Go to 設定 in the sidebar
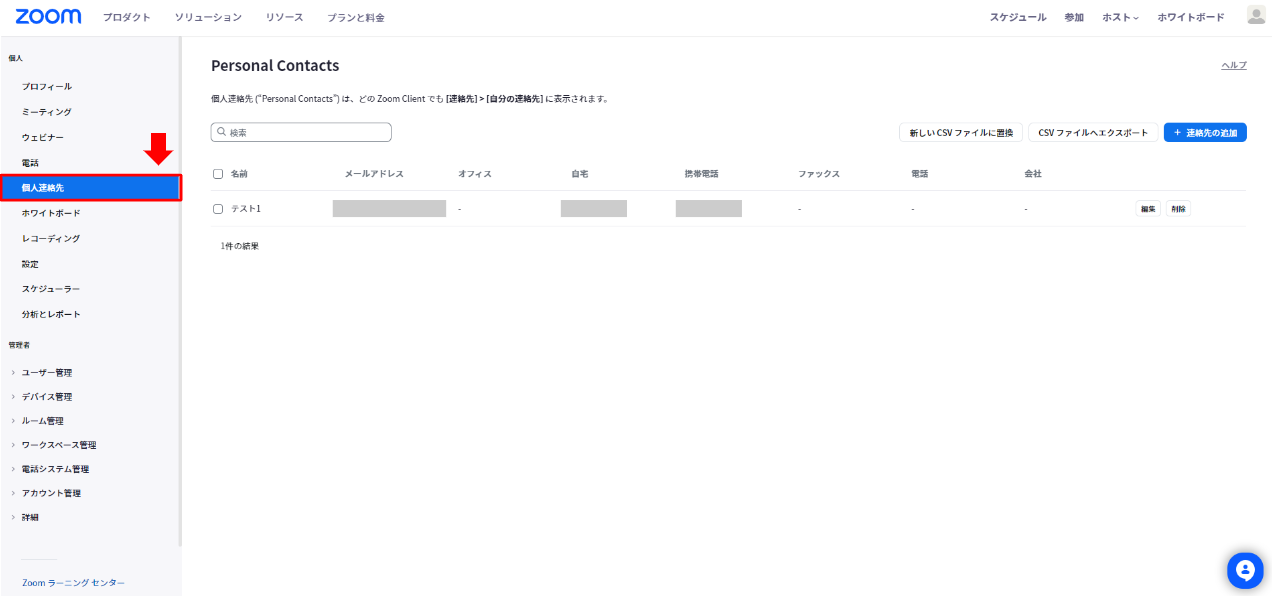The image size is (1272, 596). (30, 264)
